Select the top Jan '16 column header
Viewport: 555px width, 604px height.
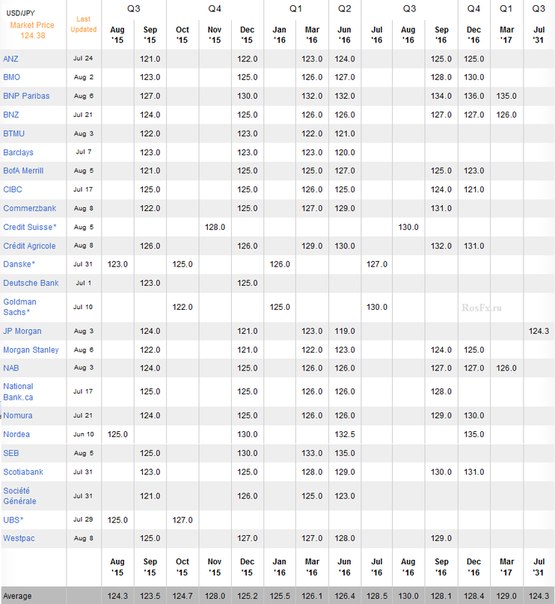point(280,35)
